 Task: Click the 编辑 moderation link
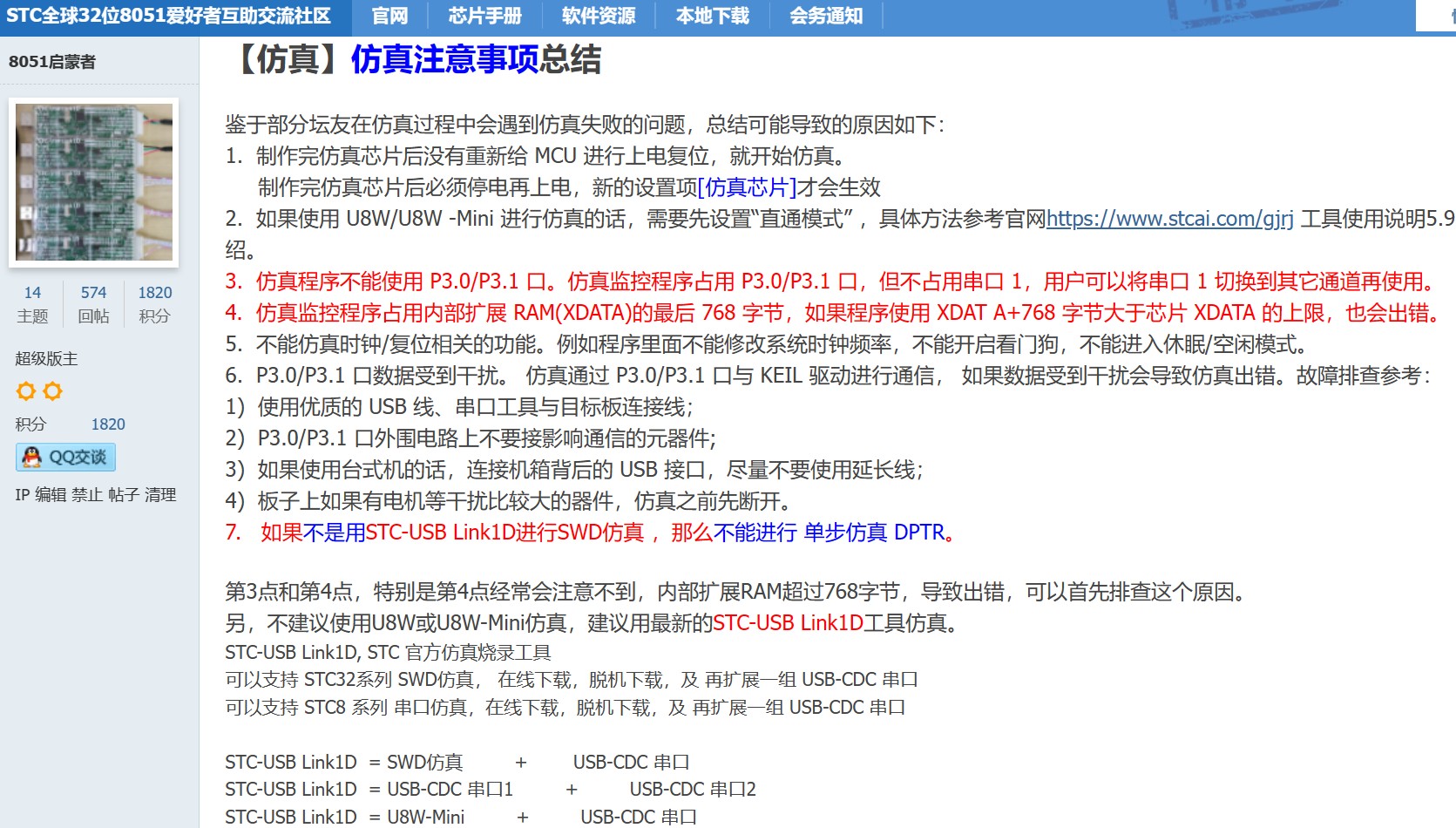(x=51, y=495)
